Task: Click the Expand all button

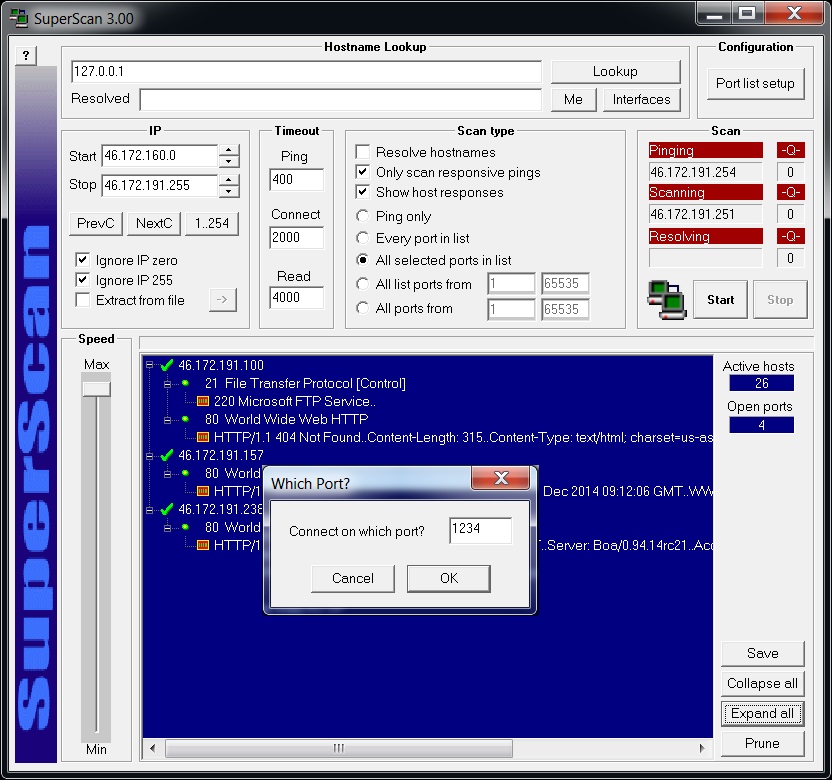Action: tap(762, 714)
